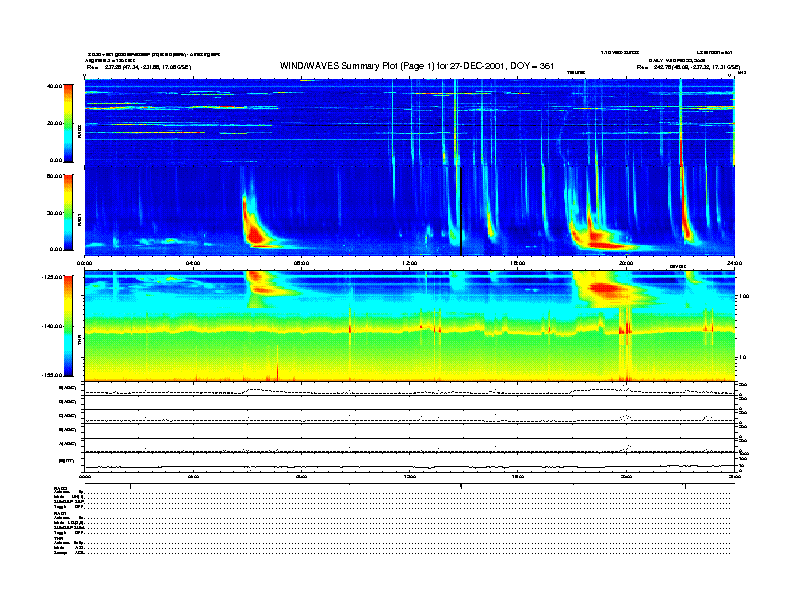Click the RAD1 panel color bar

[68, 212]
